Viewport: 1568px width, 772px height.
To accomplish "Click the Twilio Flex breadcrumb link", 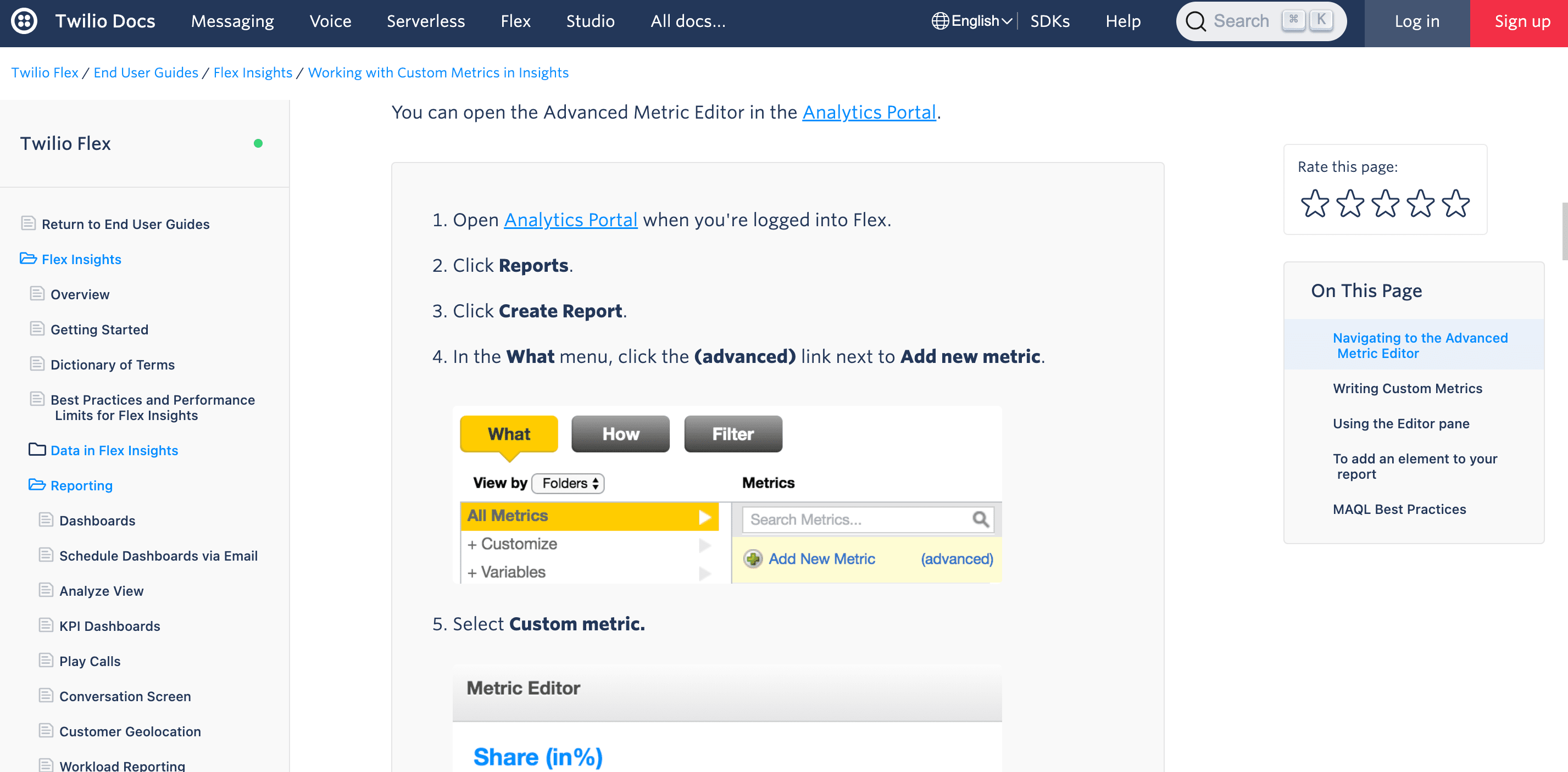I will point(45,72).
